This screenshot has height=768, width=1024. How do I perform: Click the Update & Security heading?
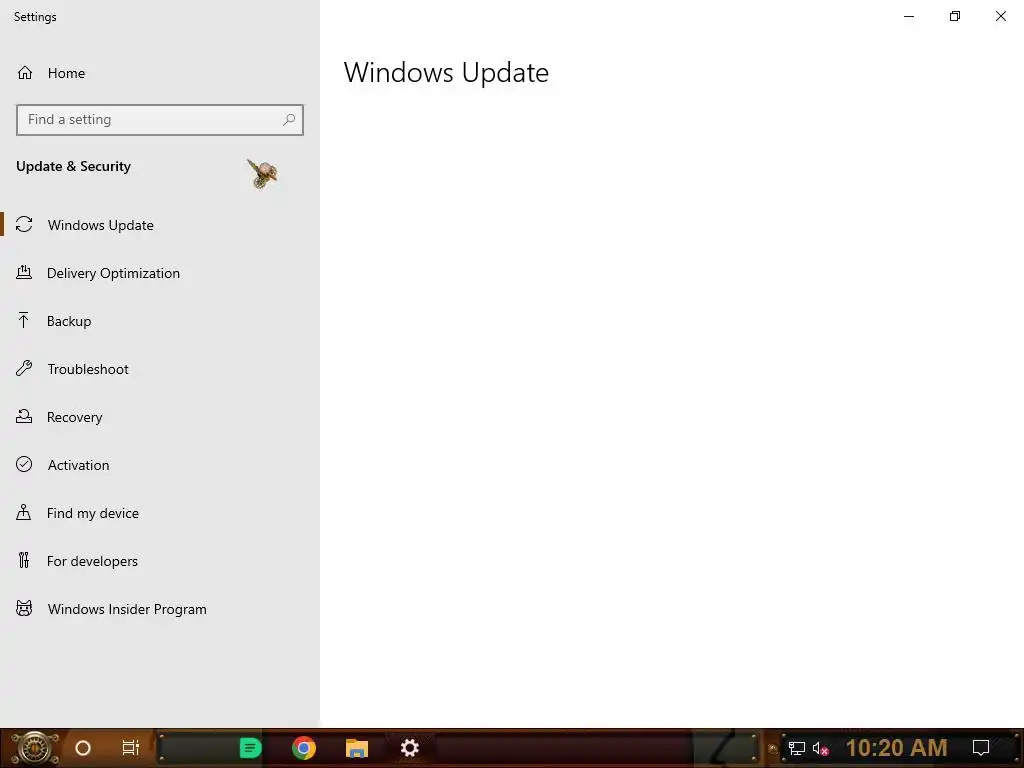73,167
